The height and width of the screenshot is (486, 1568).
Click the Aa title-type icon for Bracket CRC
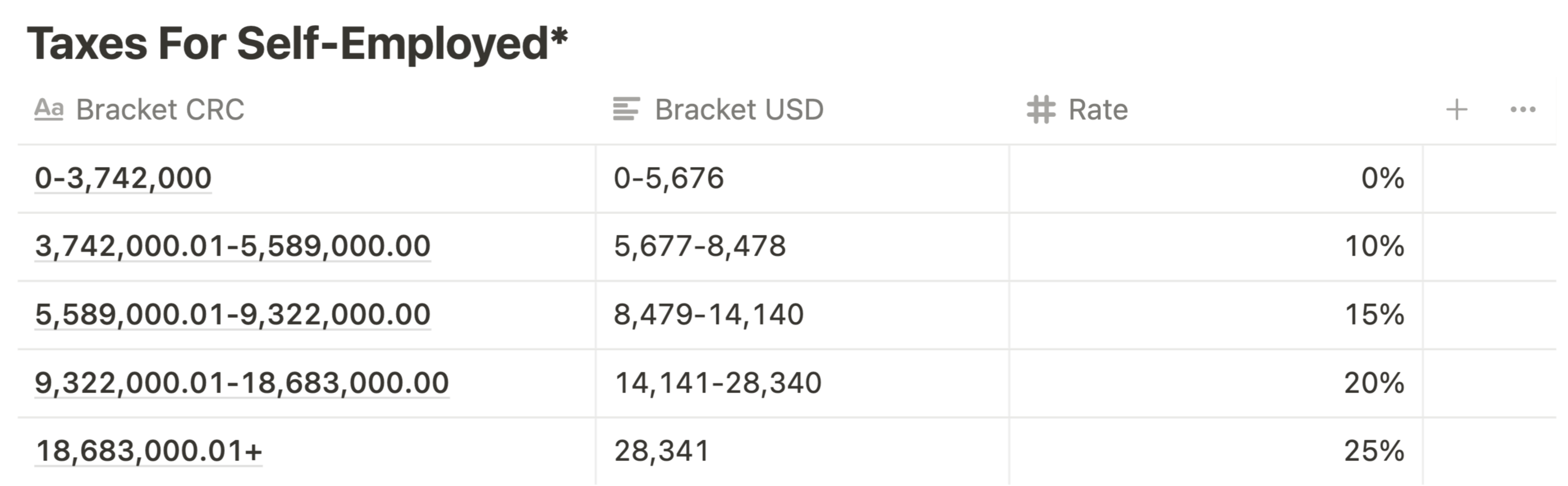click(49, 110)
